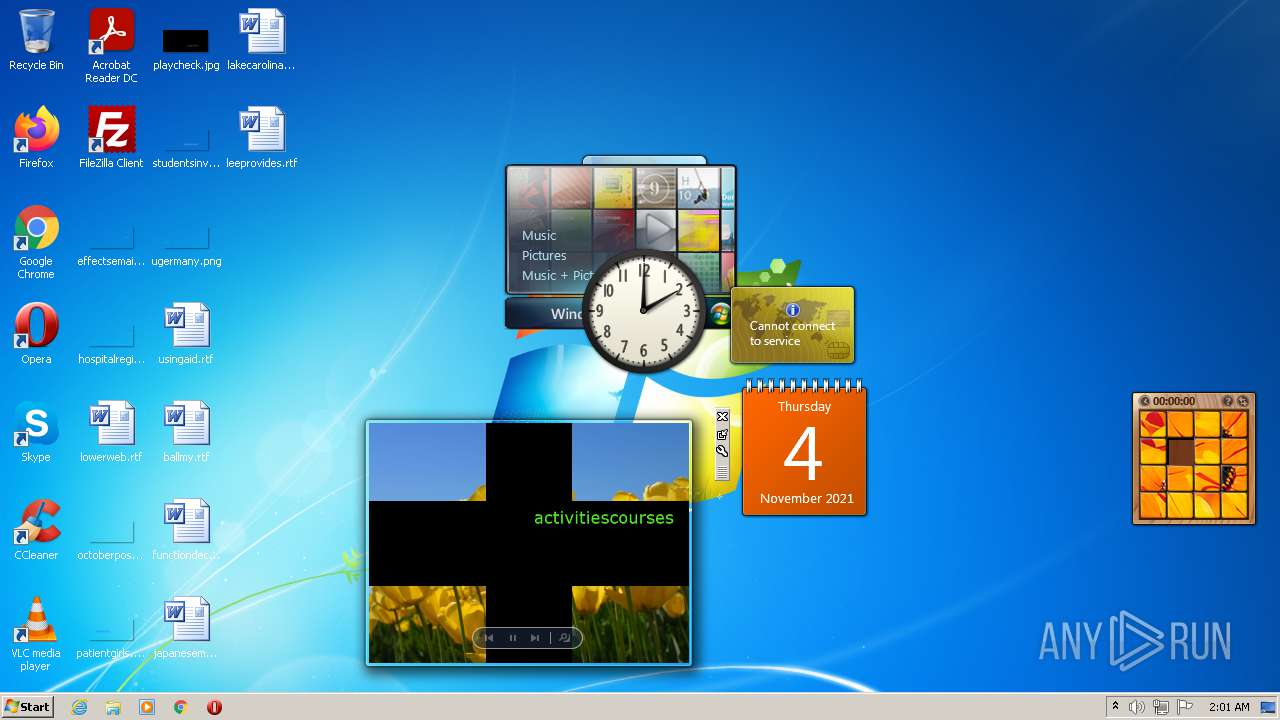1280x720 pixels.
Task: Select usingaid.rtf document
Action: (x=186, y=334)
